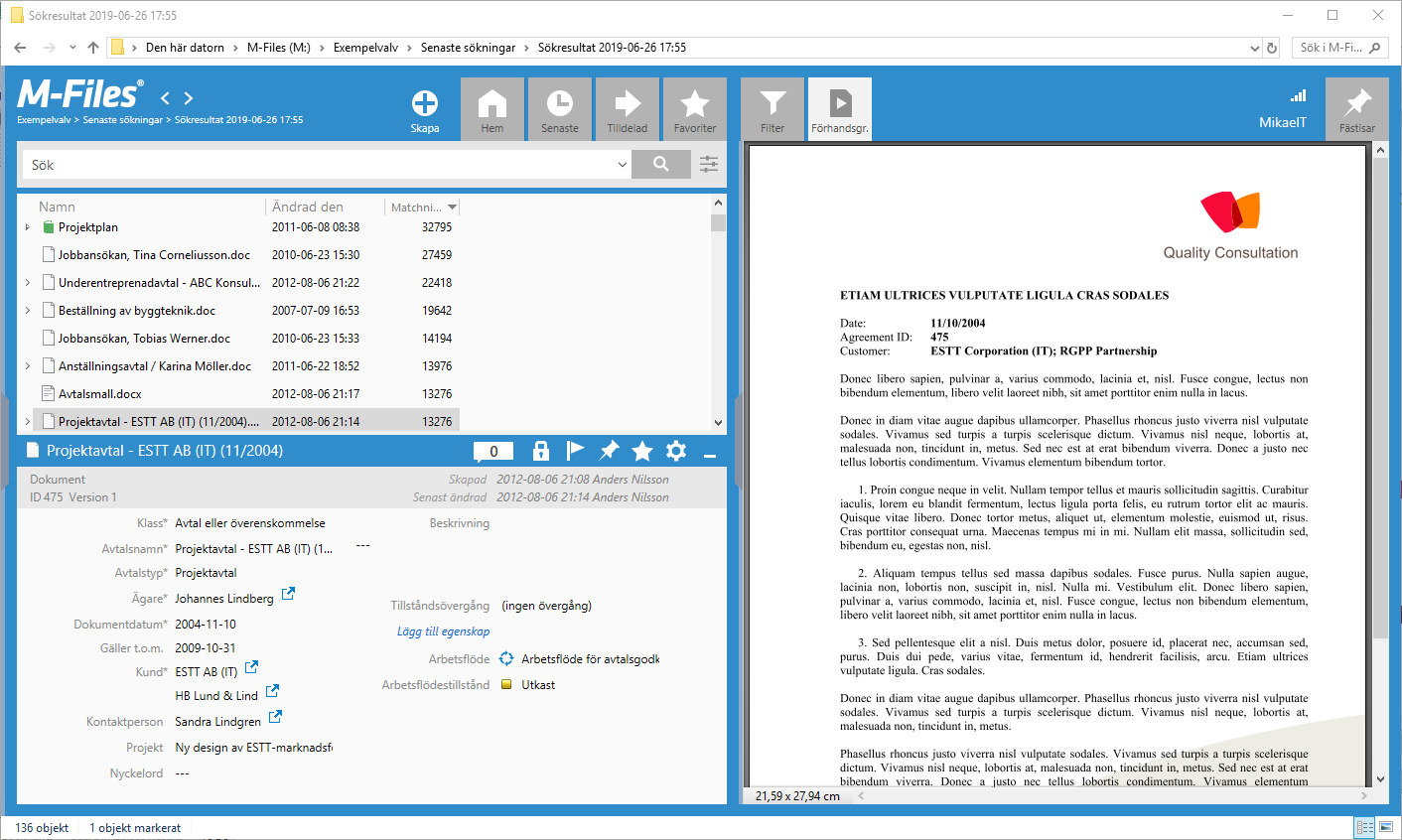Open the Tilldelad assigned view

coord(628,109)
